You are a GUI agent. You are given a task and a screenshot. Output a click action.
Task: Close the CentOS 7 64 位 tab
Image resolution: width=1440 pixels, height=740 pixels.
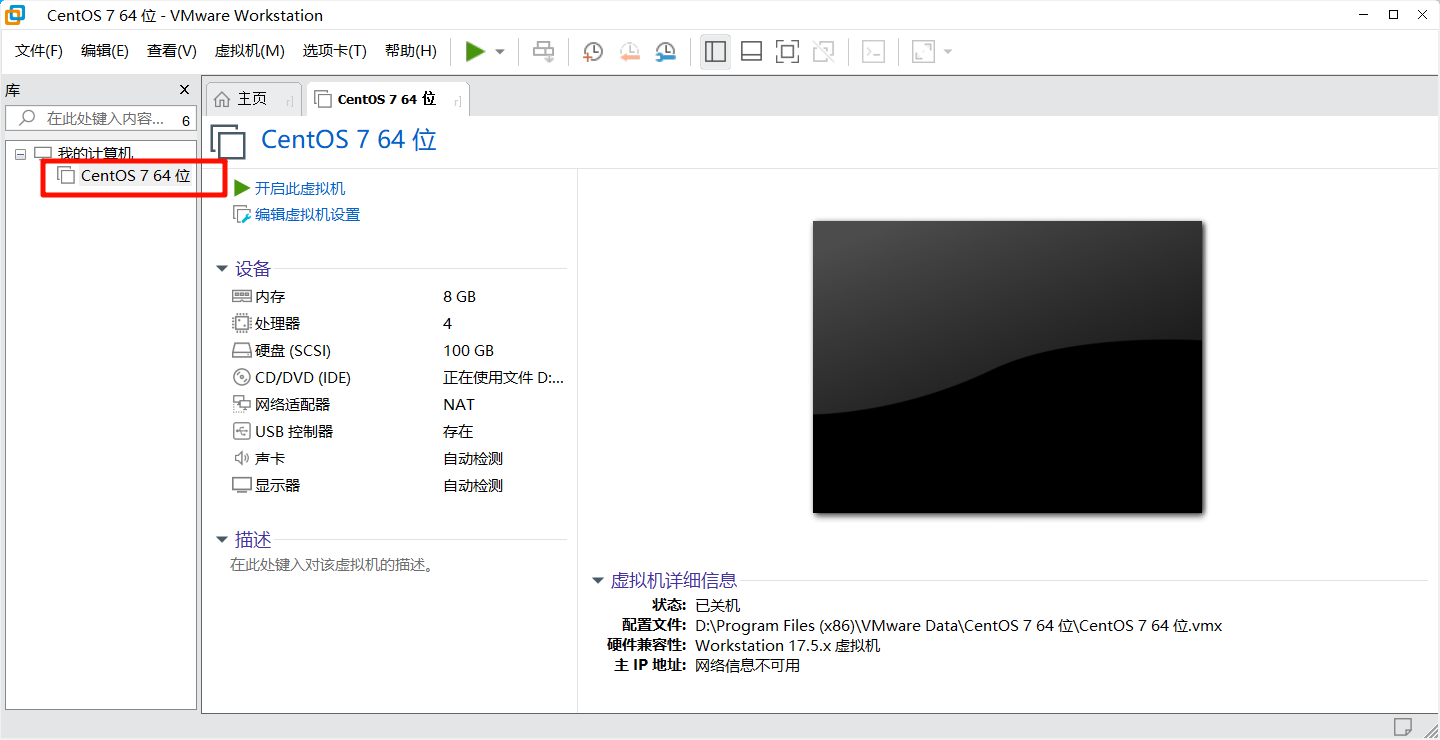(x=457, y=100)
